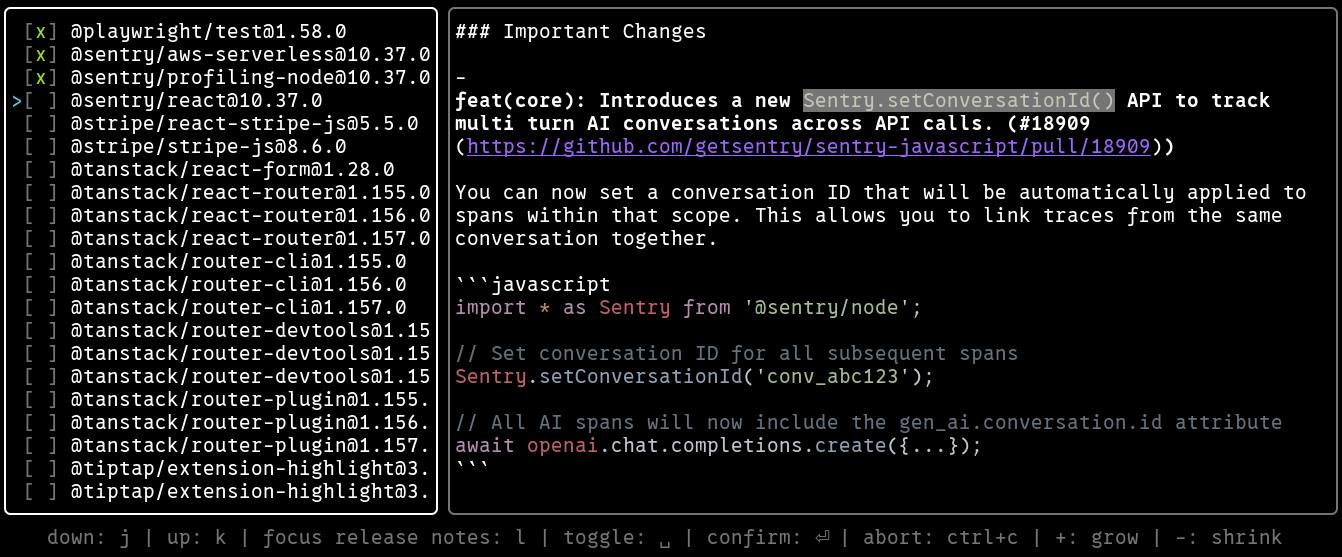Screen dimensions: 1342x557
Task: Open the sentry-javascript pull 18909 link
Action: pos(808,147)
